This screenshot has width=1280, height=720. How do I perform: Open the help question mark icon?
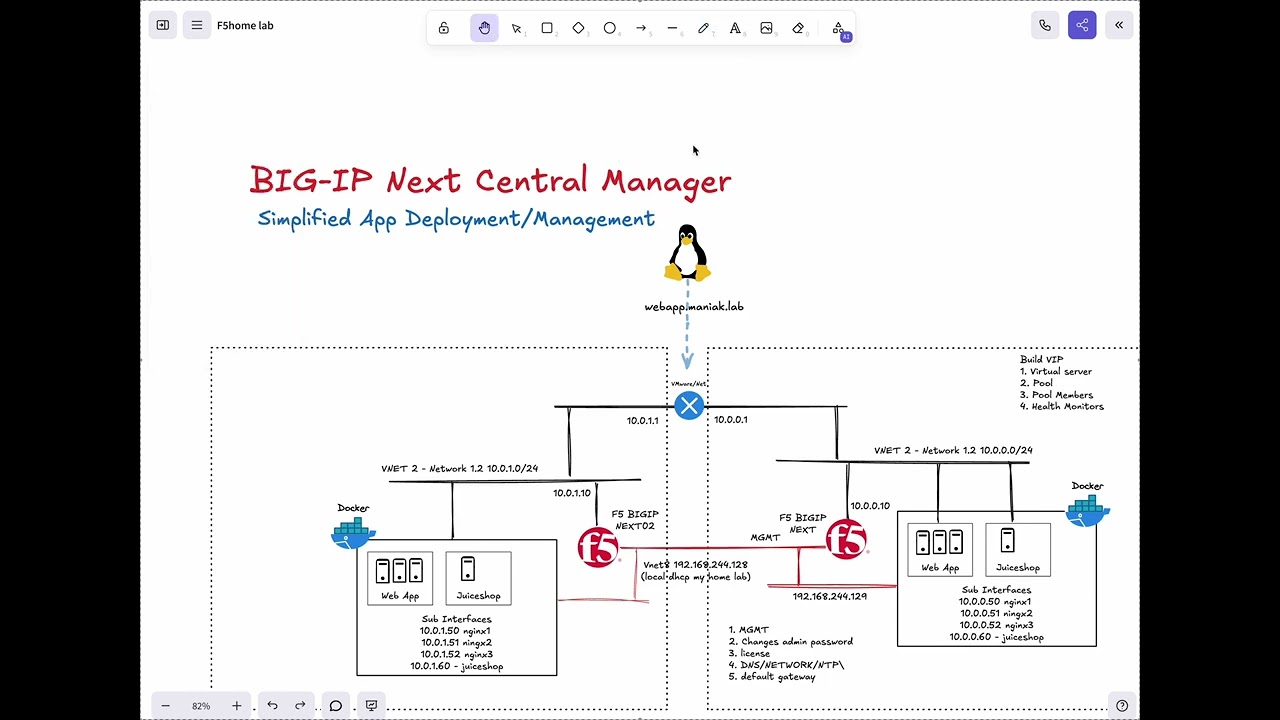(1122, 706)
